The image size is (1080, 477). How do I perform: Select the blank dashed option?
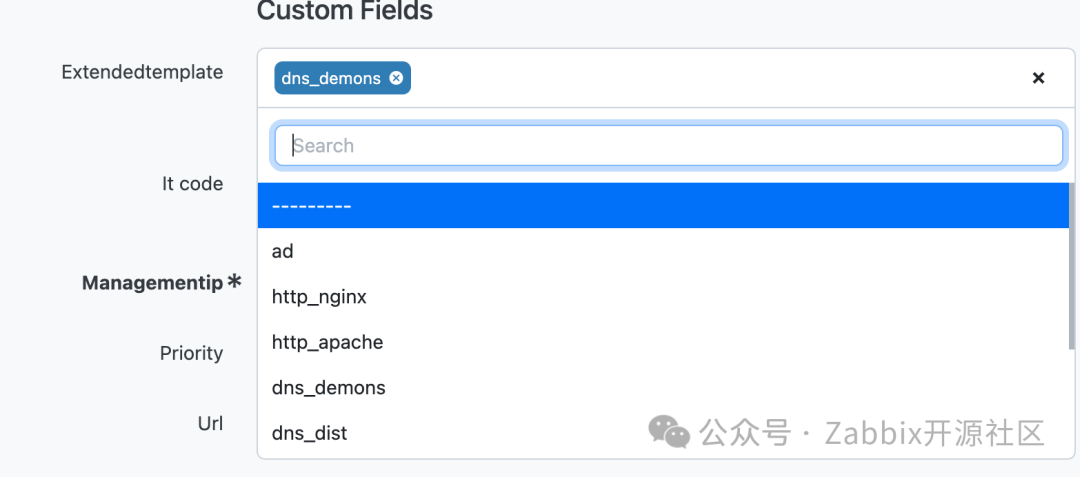664,205
